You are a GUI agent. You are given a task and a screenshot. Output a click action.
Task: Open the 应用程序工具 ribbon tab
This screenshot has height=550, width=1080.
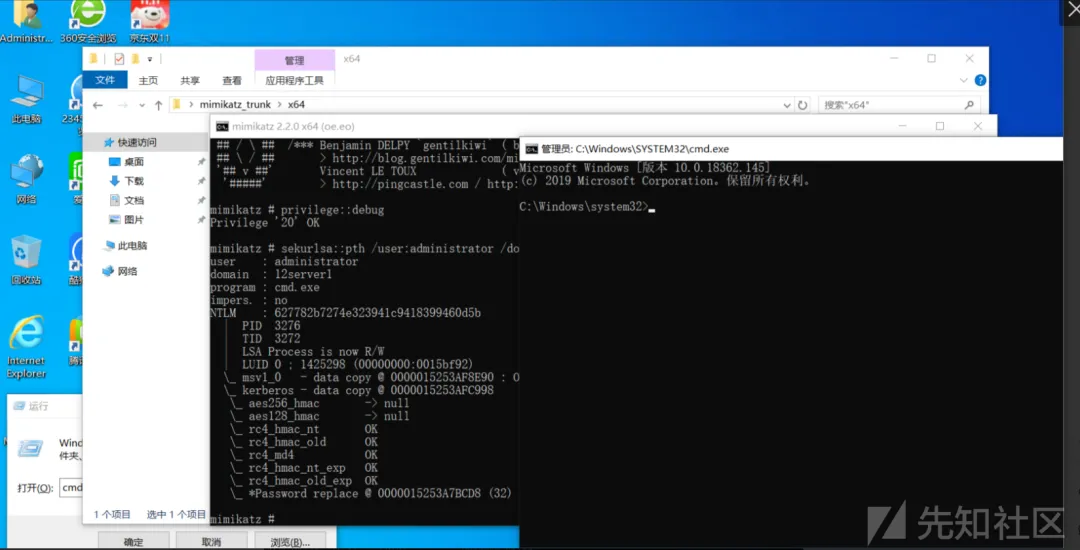[295, 81]
